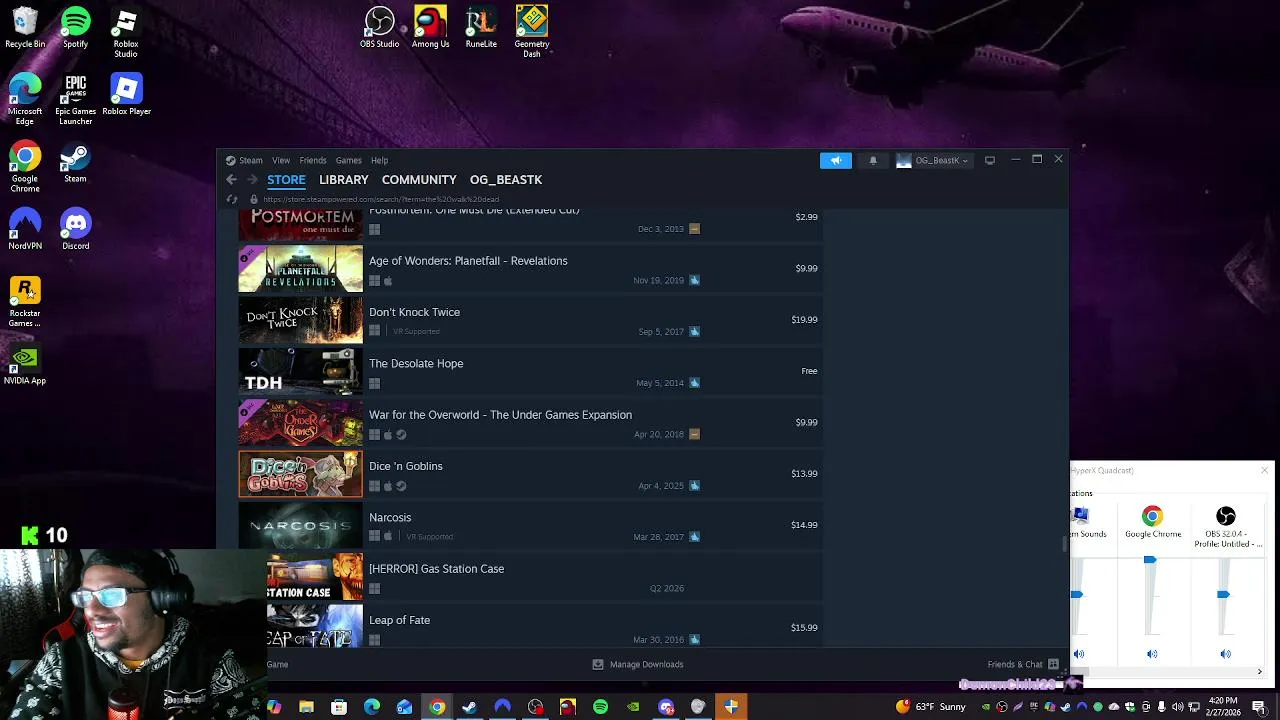The height and width of the screenshot is (720, 1280).
Task: Switch to Chrome in taskbar
Action: pyautogui.click(x=437, y=707)
